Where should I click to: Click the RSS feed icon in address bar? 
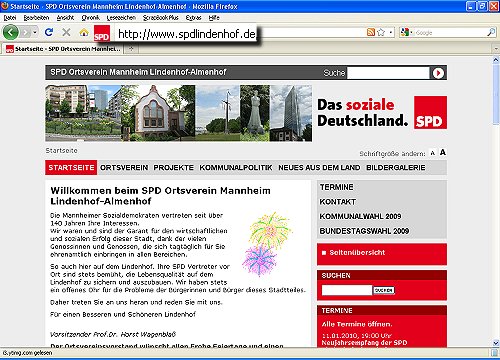click(x=371, y=32)
